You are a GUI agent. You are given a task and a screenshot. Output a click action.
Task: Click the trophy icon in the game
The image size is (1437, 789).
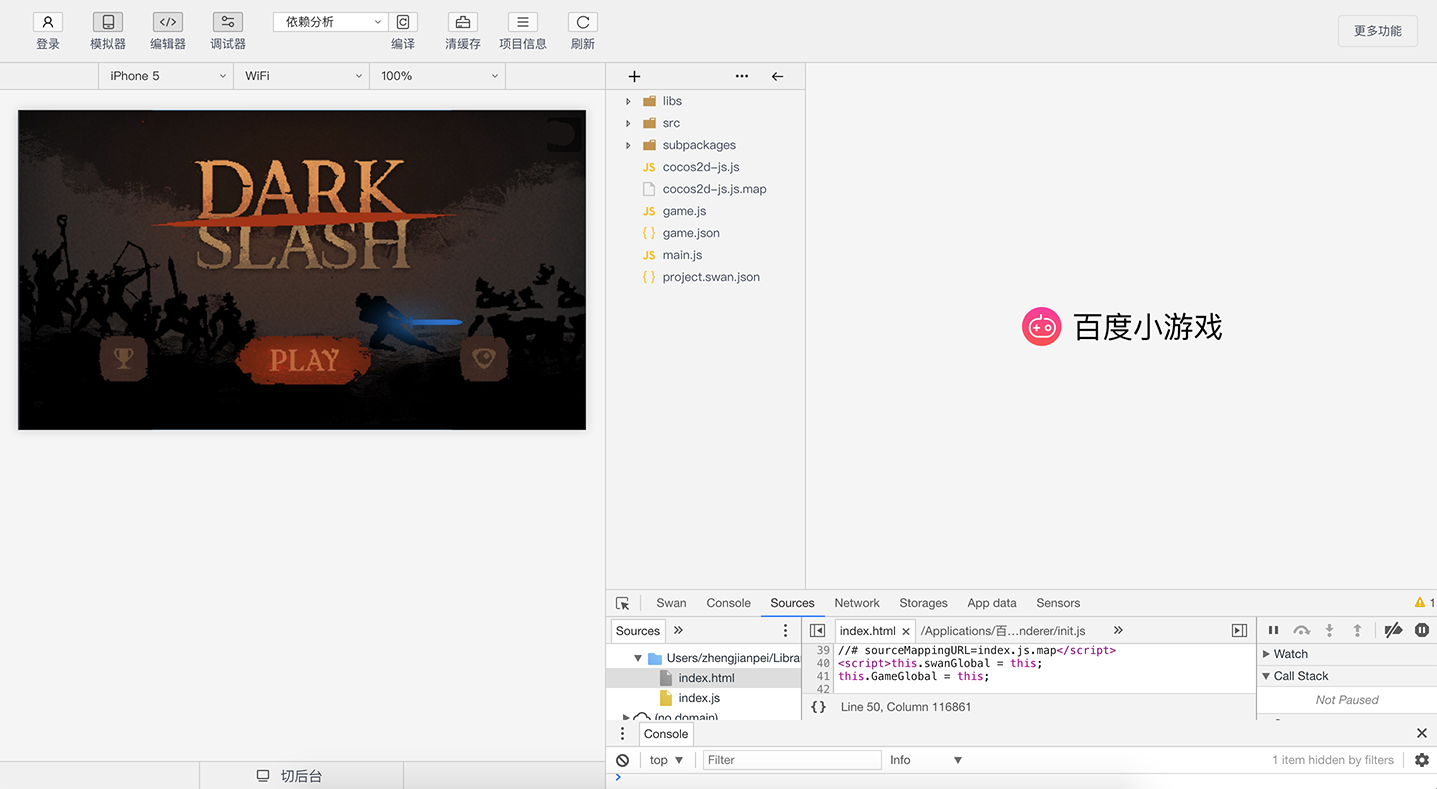click(123, 358)
